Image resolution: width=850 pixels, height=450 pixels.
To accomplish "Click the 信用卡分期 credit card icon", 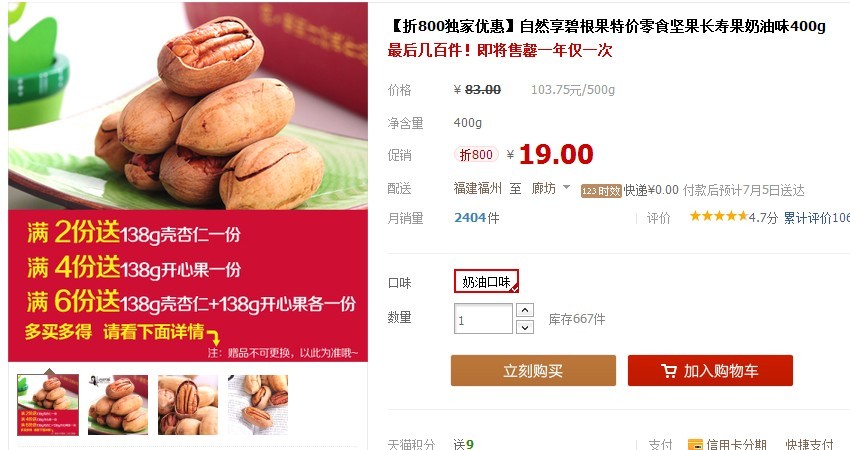I will pos(695,445).
